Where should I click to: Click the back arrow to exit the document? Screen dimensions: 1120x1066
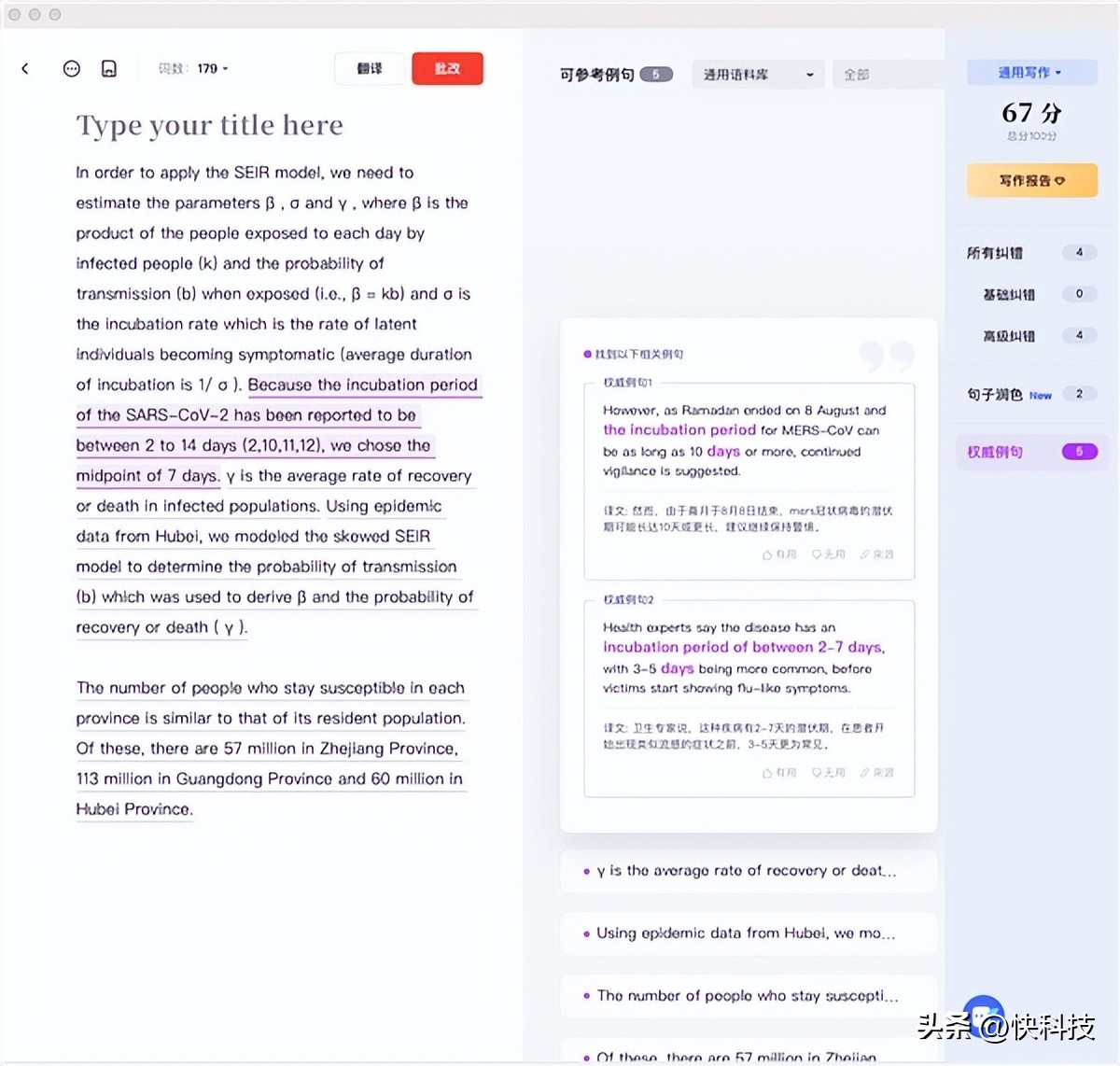[x=24, y=68]
